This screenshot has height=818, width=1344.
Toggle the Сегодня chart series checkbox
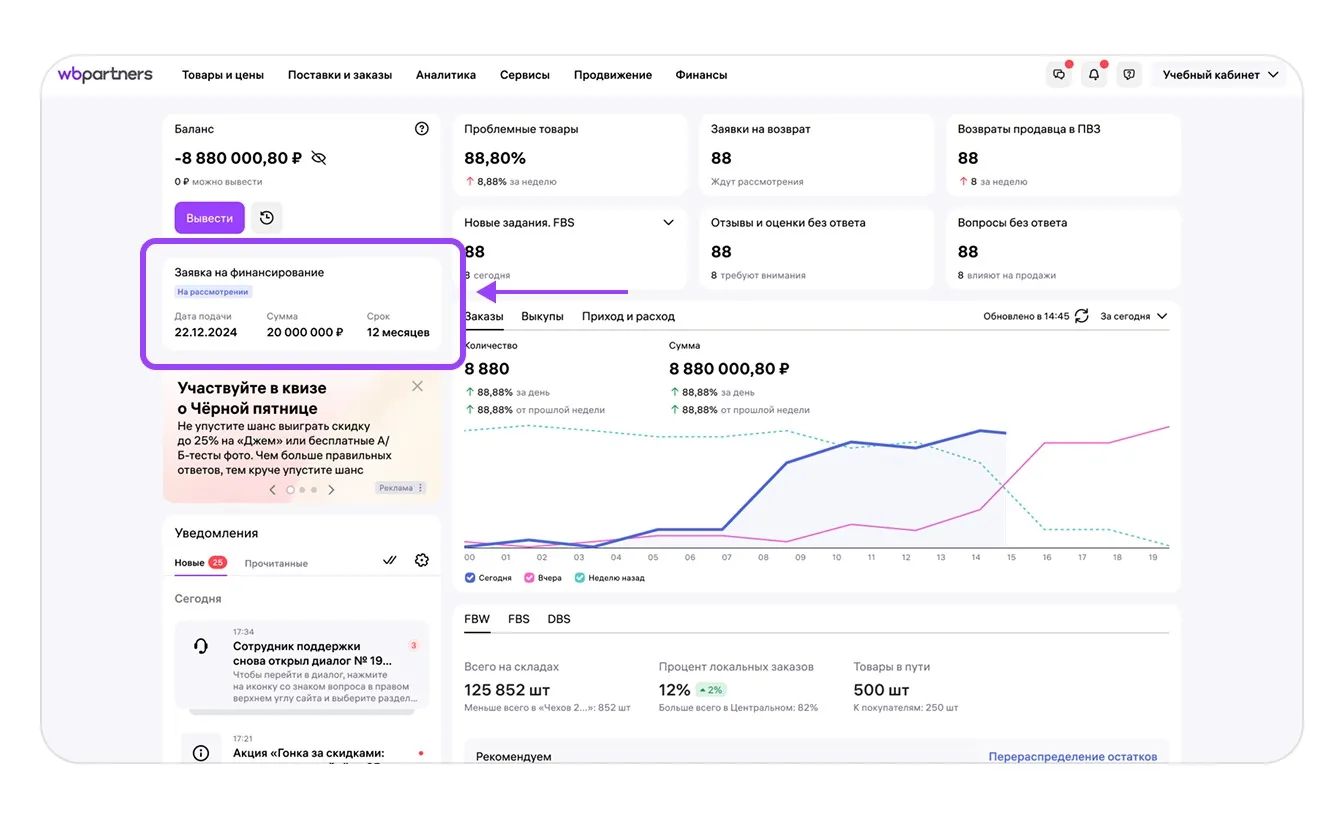471,578
